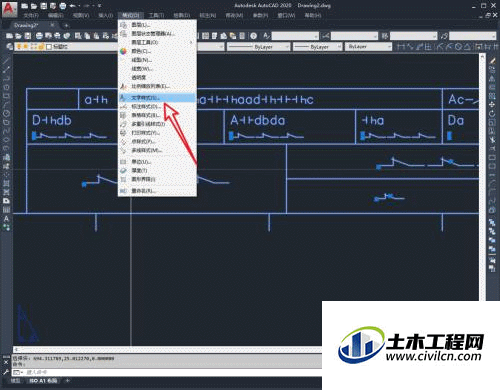500x390 pixels.
Task: Open the text style name dropdown
Action: pyautogui.click(x=295, y=36)
